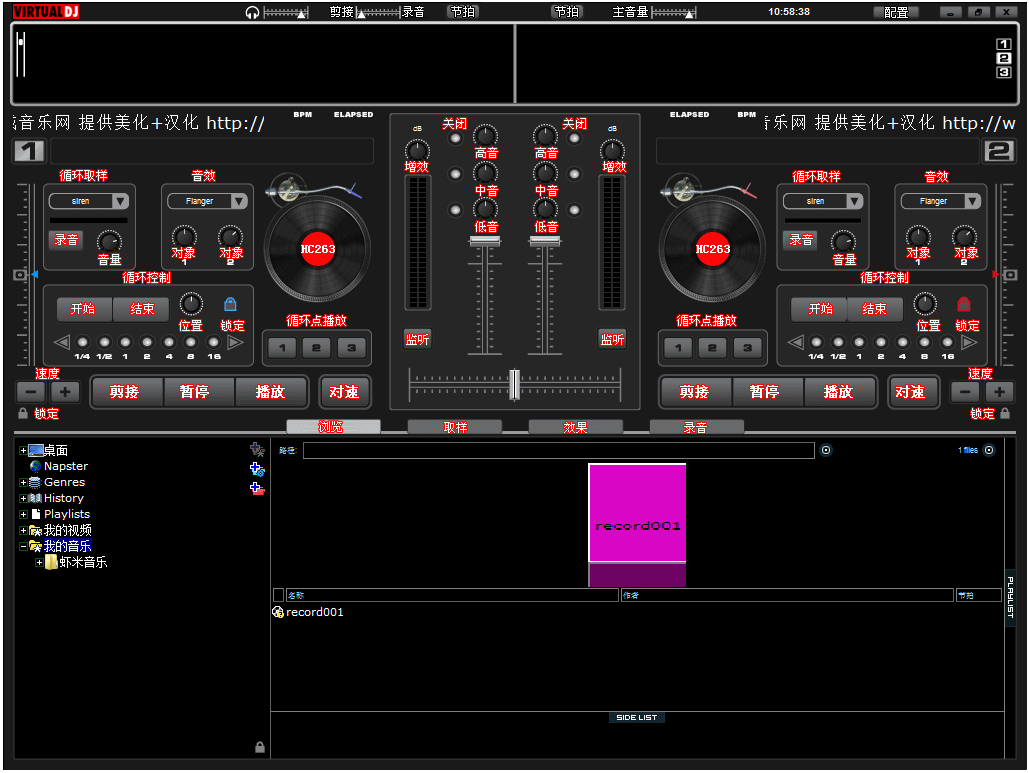Collapse the 我的音乐 tree node
1029x773 pixels.
tap(23, 547)
